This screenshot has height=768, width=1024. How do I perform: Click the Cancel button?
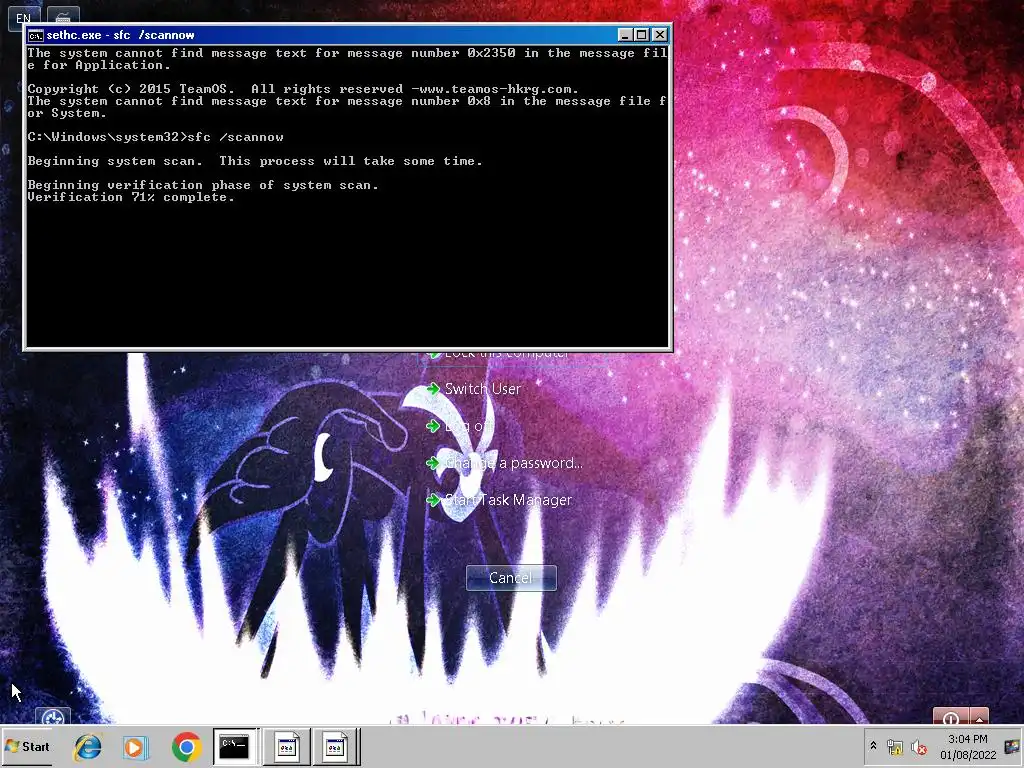511,578
